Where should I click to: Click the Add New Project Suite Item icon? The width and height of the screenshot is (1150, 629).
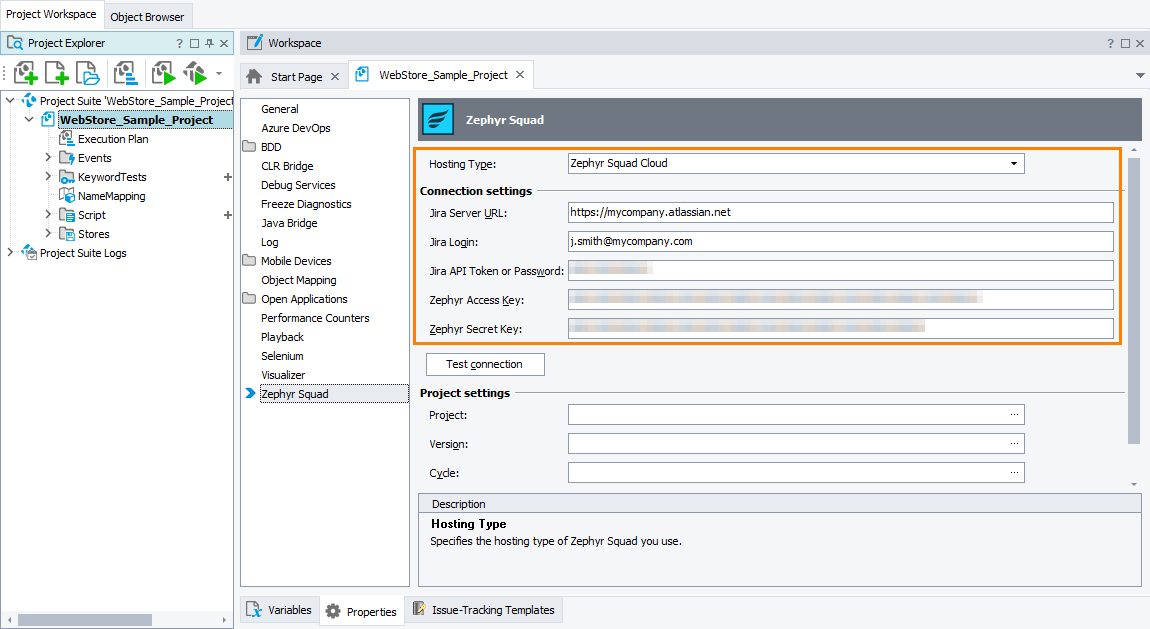25,72
